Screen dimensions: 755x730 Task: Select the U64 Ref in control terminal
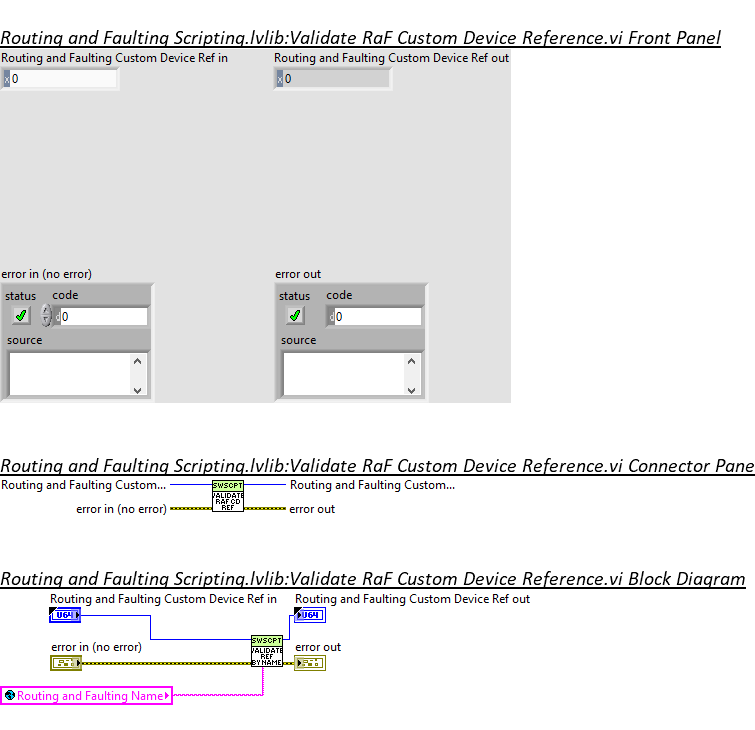point(65,615)
